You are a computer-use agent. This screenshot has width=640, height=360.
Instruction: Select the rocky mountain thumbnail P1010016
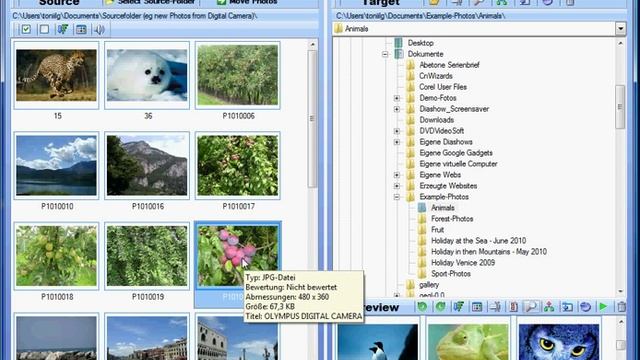pyautogui.click(x=147, y=165)
